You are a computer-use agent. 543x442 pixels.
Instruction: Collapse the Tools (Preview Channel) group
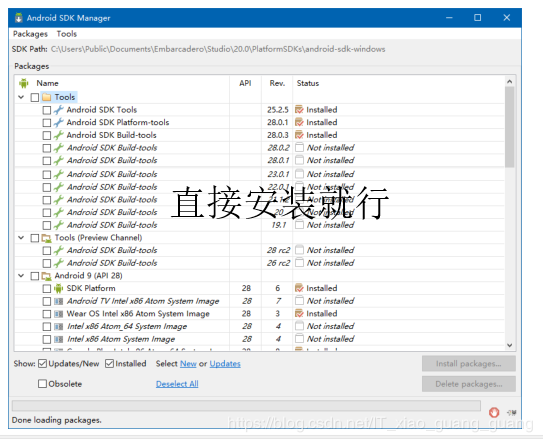pos(21,238)
